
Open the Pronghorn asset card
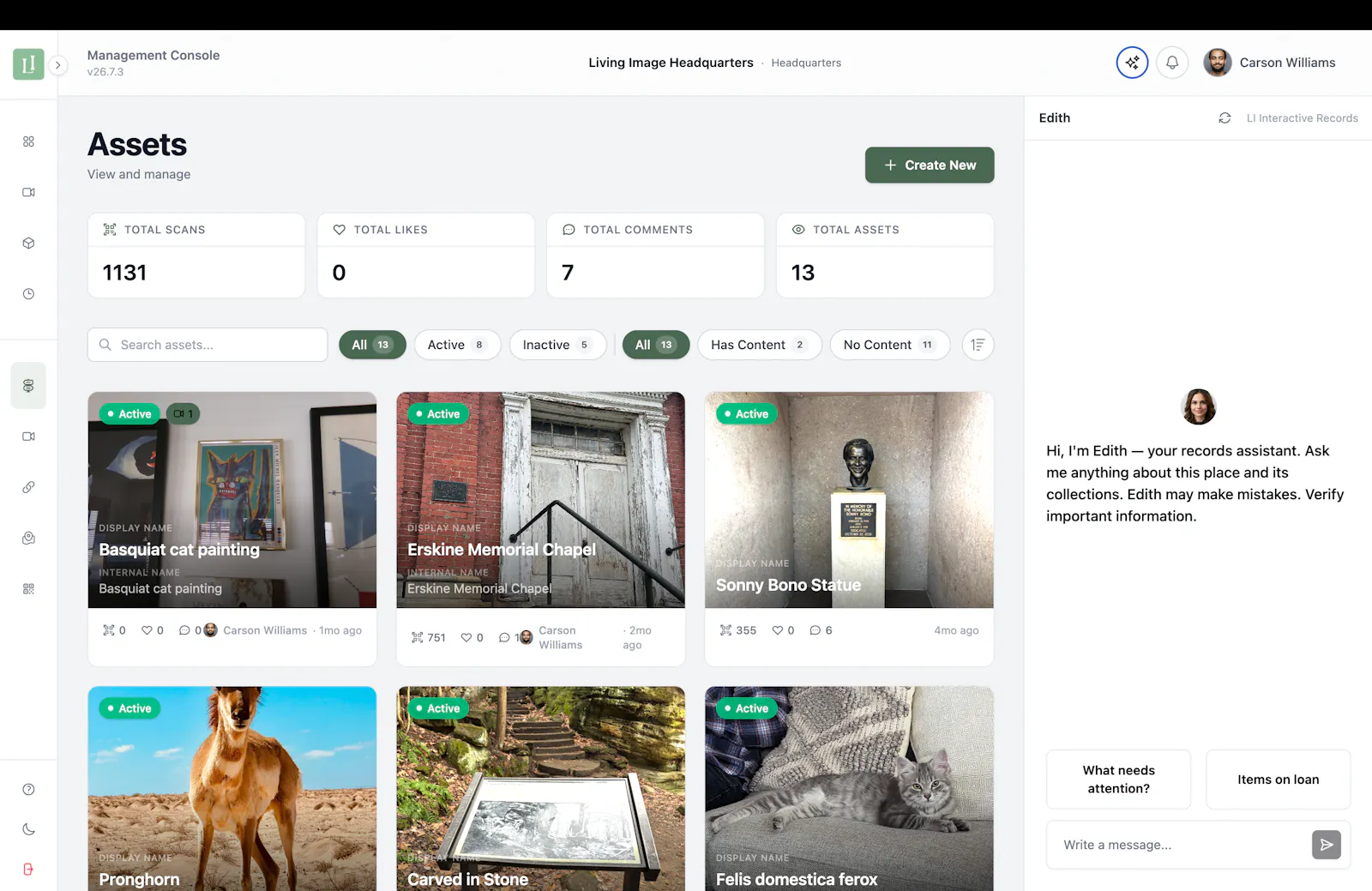click(232, 789)
